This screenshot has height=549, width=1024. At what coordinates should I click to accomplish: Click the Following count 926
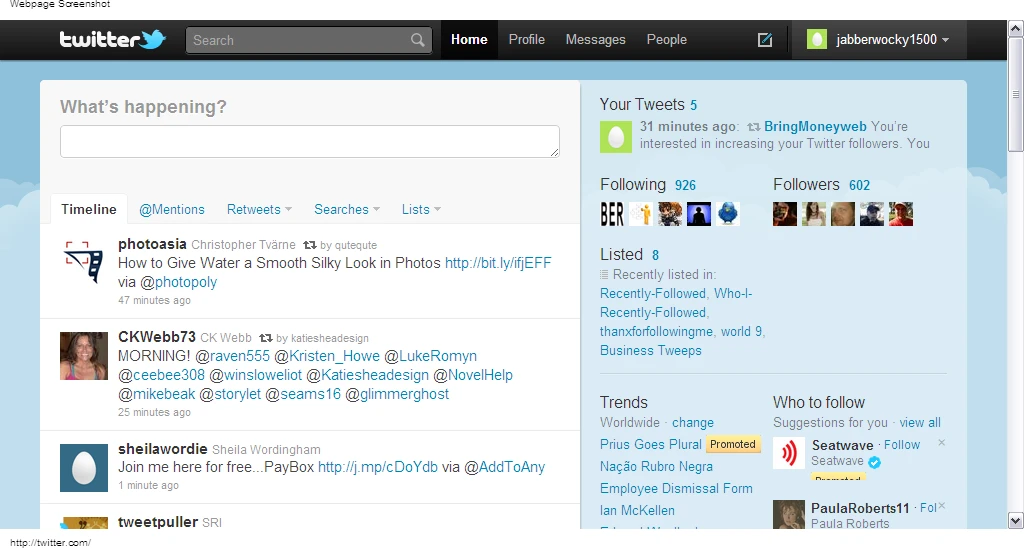click(685, 185)
